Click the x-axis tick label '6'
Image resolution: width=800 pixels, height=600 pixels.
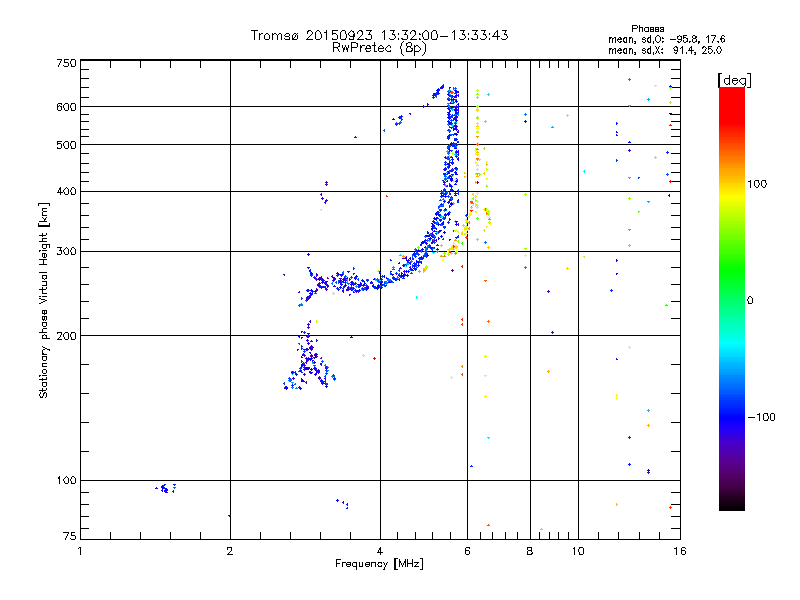click(467, 551)
